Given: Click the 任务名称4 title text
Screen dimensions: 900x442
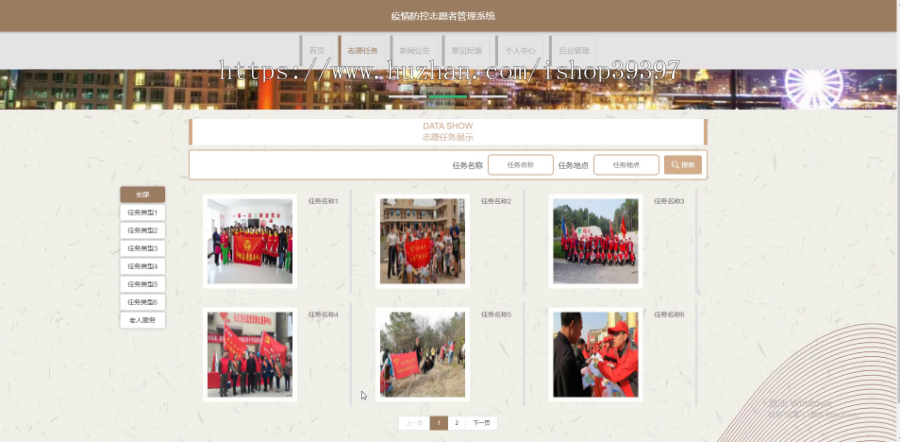Looking at the screenshot, I should (x=323, y=315).
